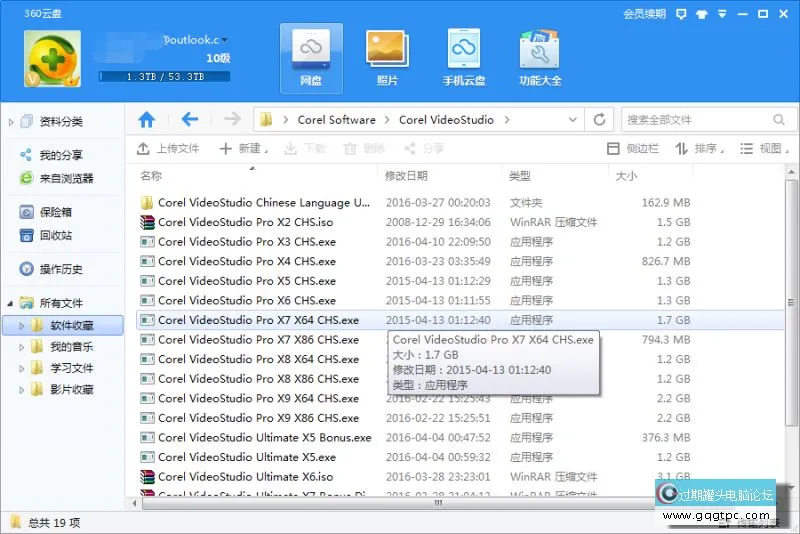Expand the 我的音乐 folder arrow
Viewport: 800px width, 534px height.
coord(21,347)
